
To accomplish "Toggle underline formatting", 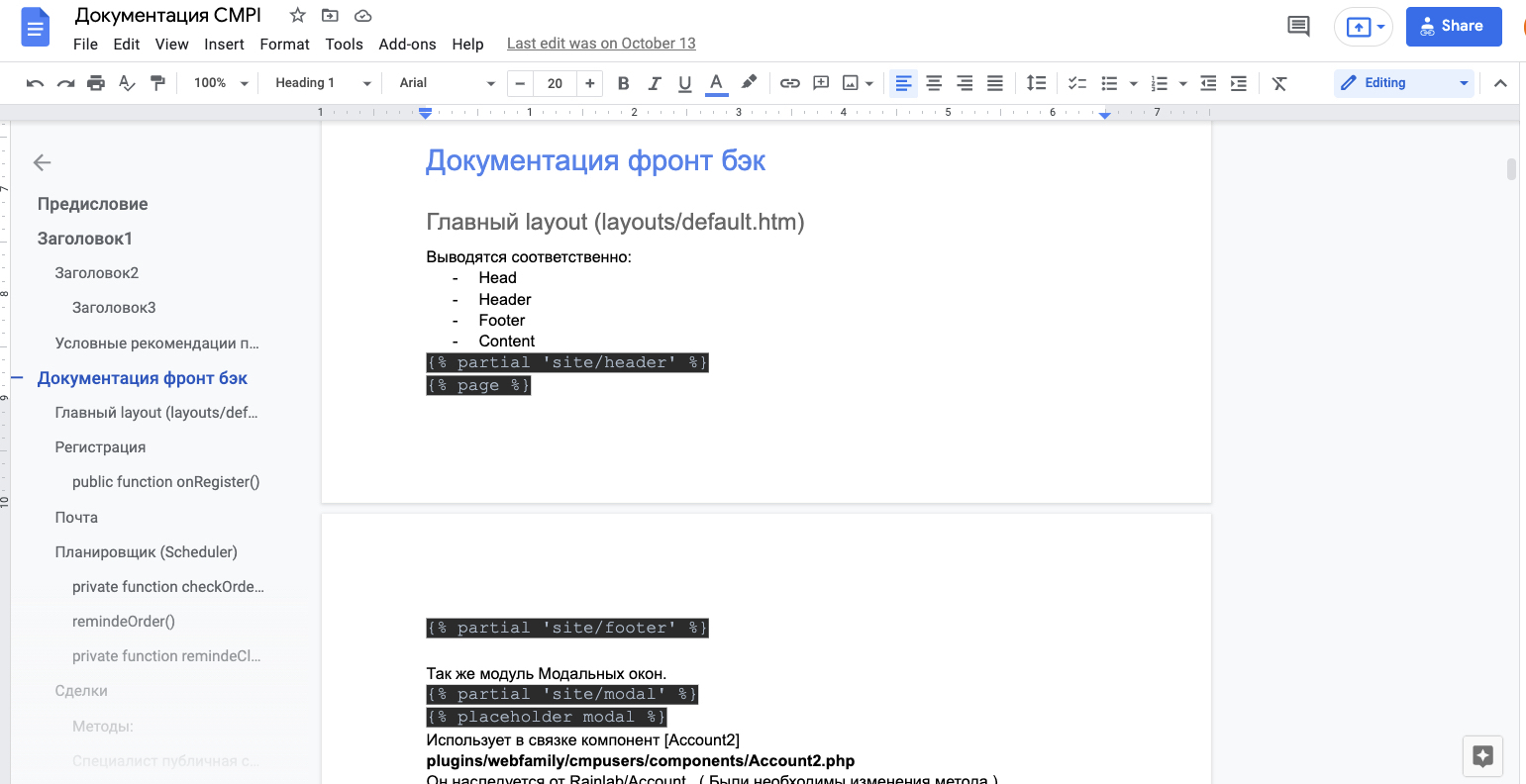I will point(684,83).
